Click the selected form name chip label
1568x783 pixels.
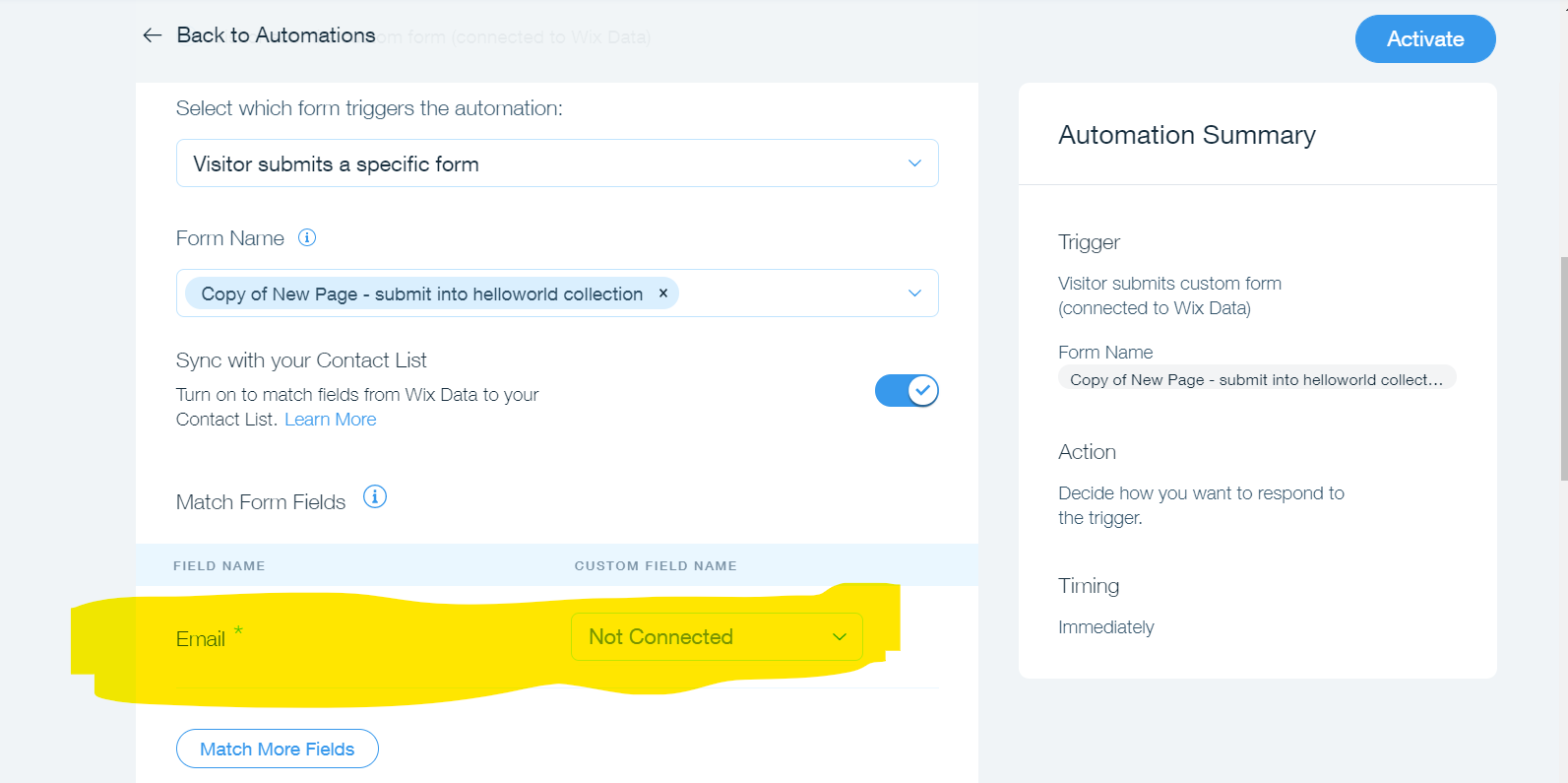[x=421, y=294]
